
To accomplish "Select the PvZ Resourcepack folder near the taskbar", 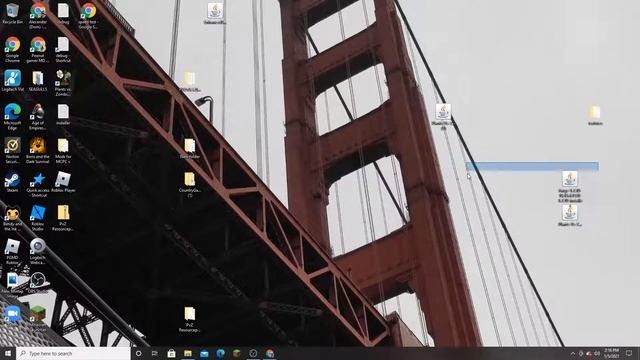I will pos(189,319).
